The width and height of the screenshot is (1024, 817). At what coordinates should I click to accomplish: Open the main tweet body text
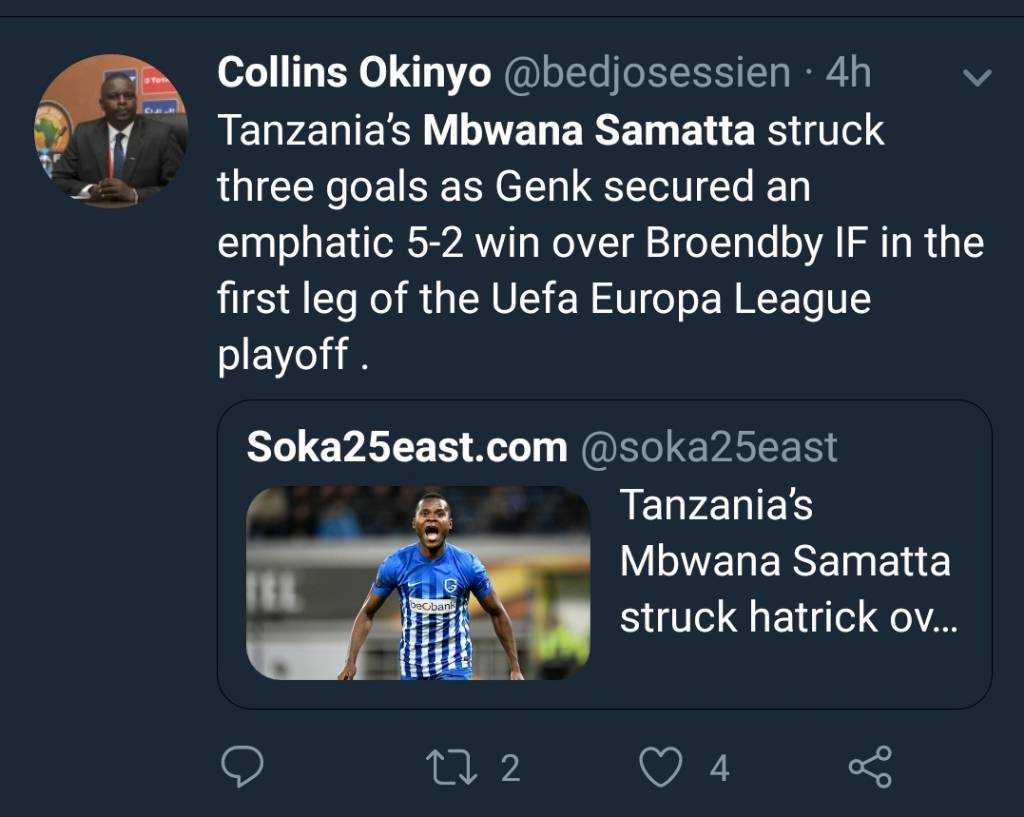[601, 243]
